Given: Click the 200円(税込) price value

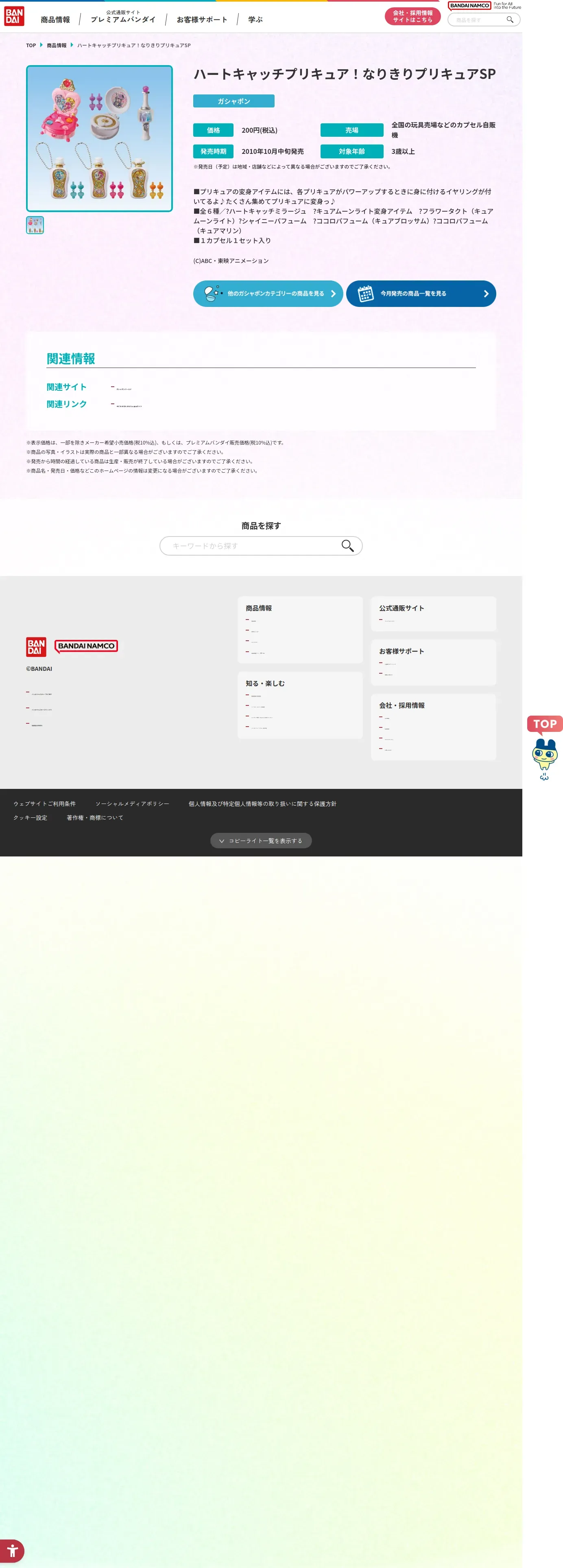Looking at the screenshot, I should pyautogui.click(x=260, y=130).
